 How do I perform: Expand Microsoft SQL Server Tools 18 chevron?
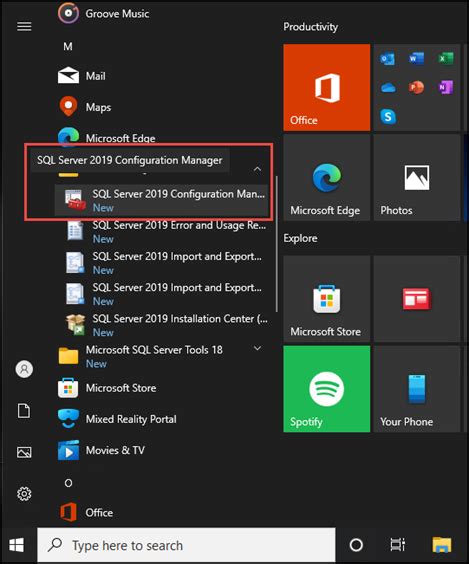click(257, 348)
